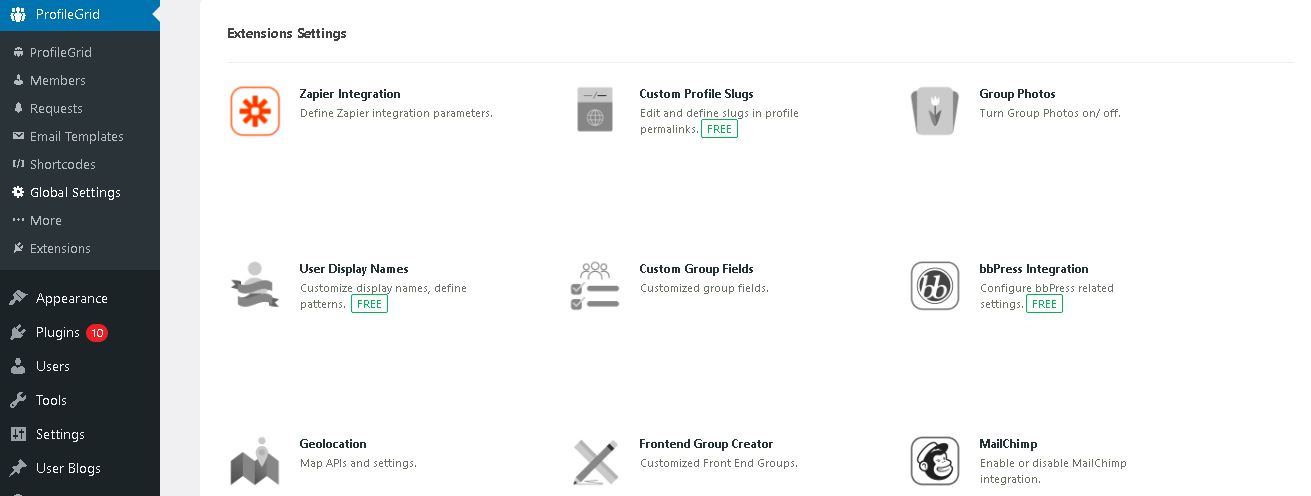The image size is (1311, 496).
Task: Click the Geolocation map icon
Action: (255, 460)
